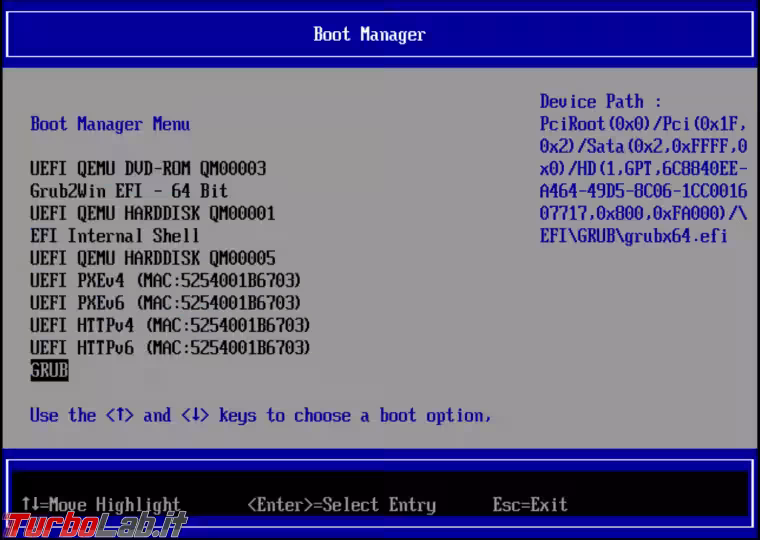Click the Esc=Exit hint
Screen dimensions: 760x540
pyautogui.click(x=529, y=504)
